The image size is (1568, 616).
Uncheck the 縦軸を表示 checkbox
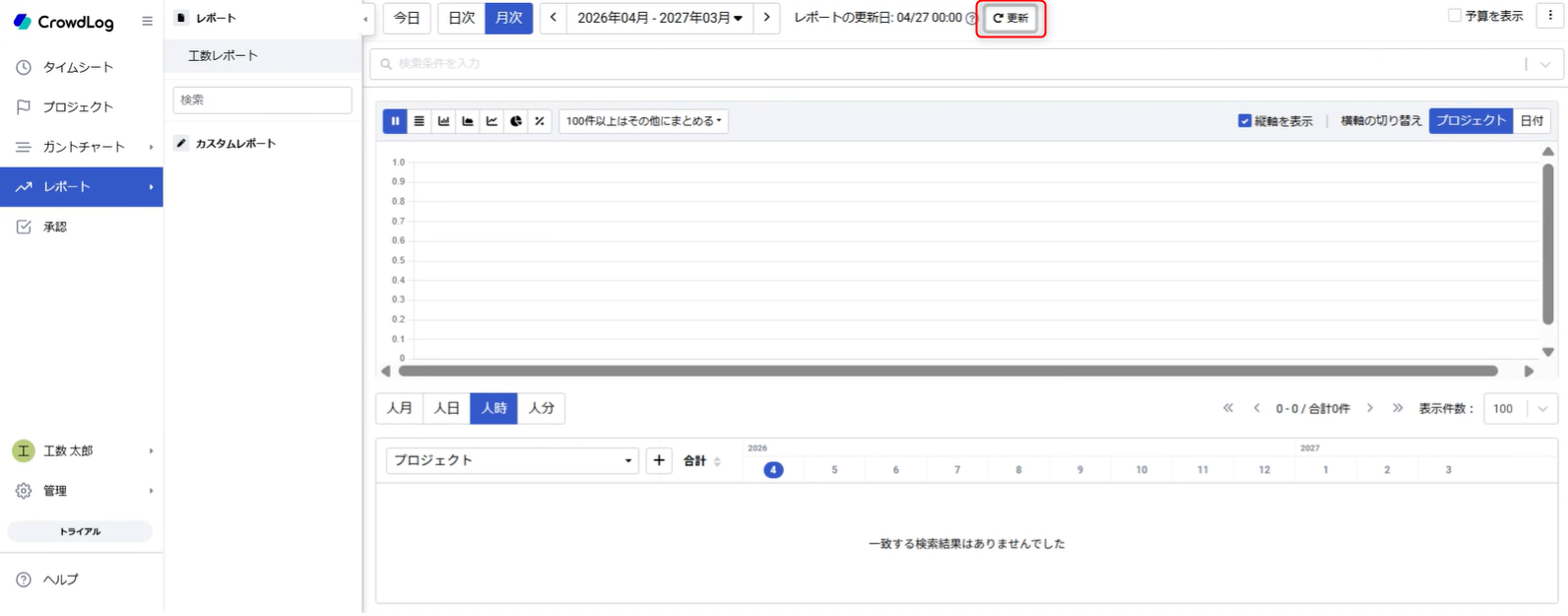point(1245,121)
